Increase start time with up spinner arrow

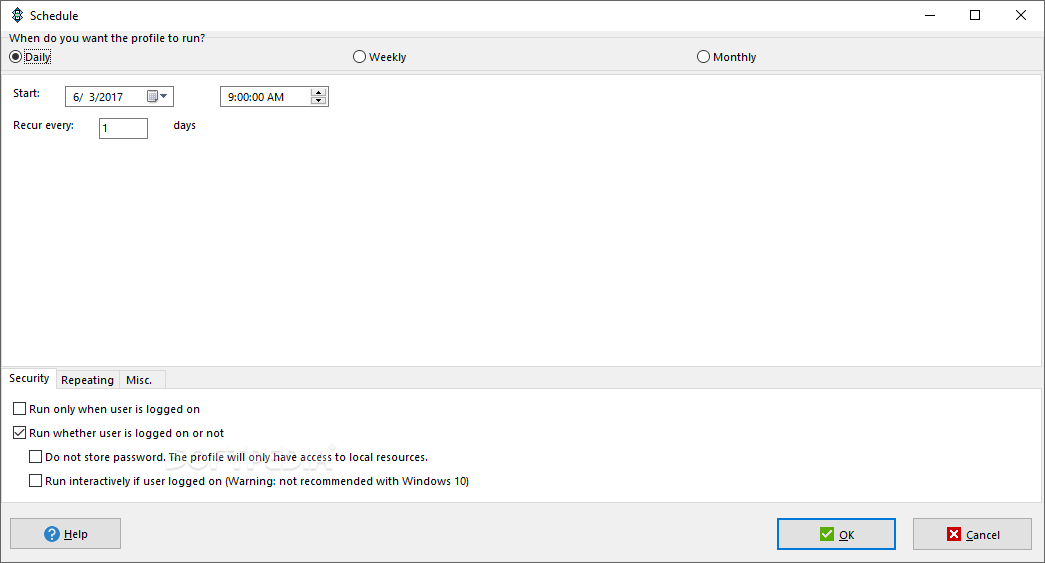pos(319,93)
